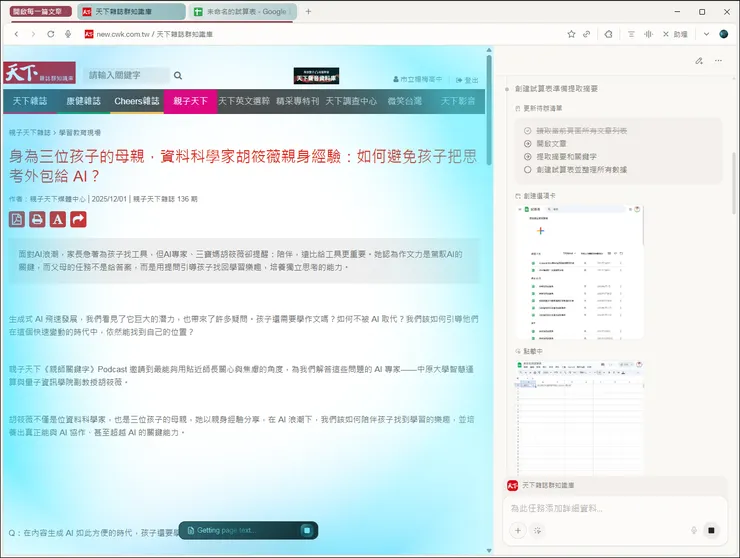Open the Cheers雜誌 nav menu

(137, 101)
